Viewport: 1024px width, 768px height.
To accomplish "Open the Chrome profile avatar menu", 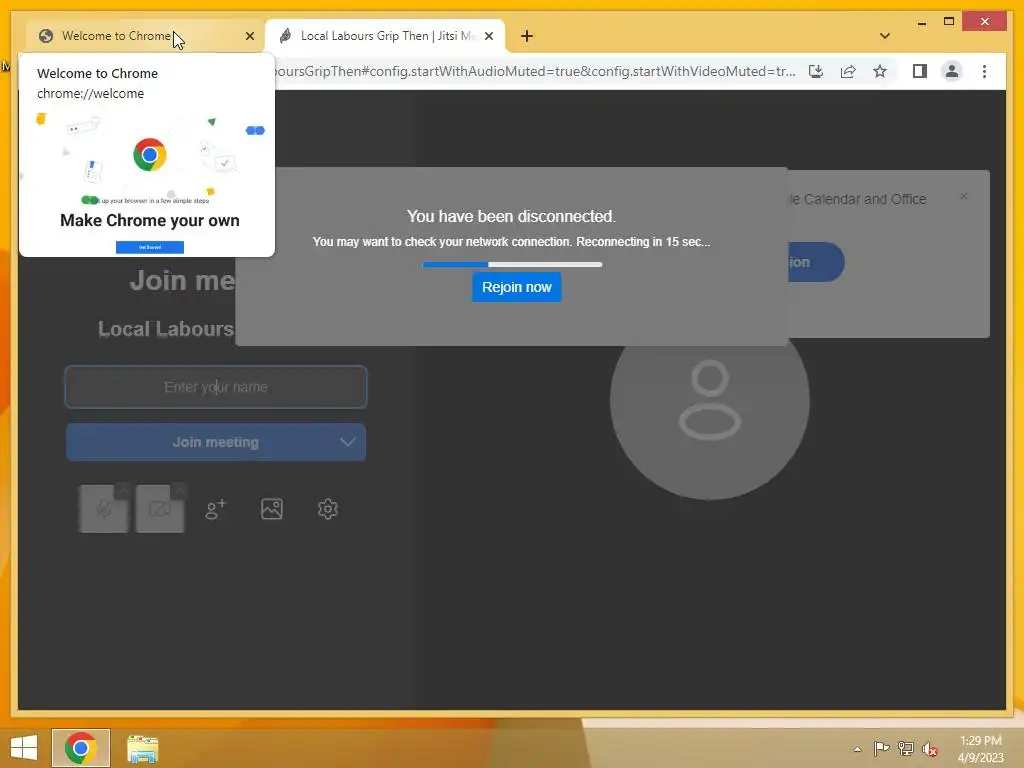I will pos(952,71).
